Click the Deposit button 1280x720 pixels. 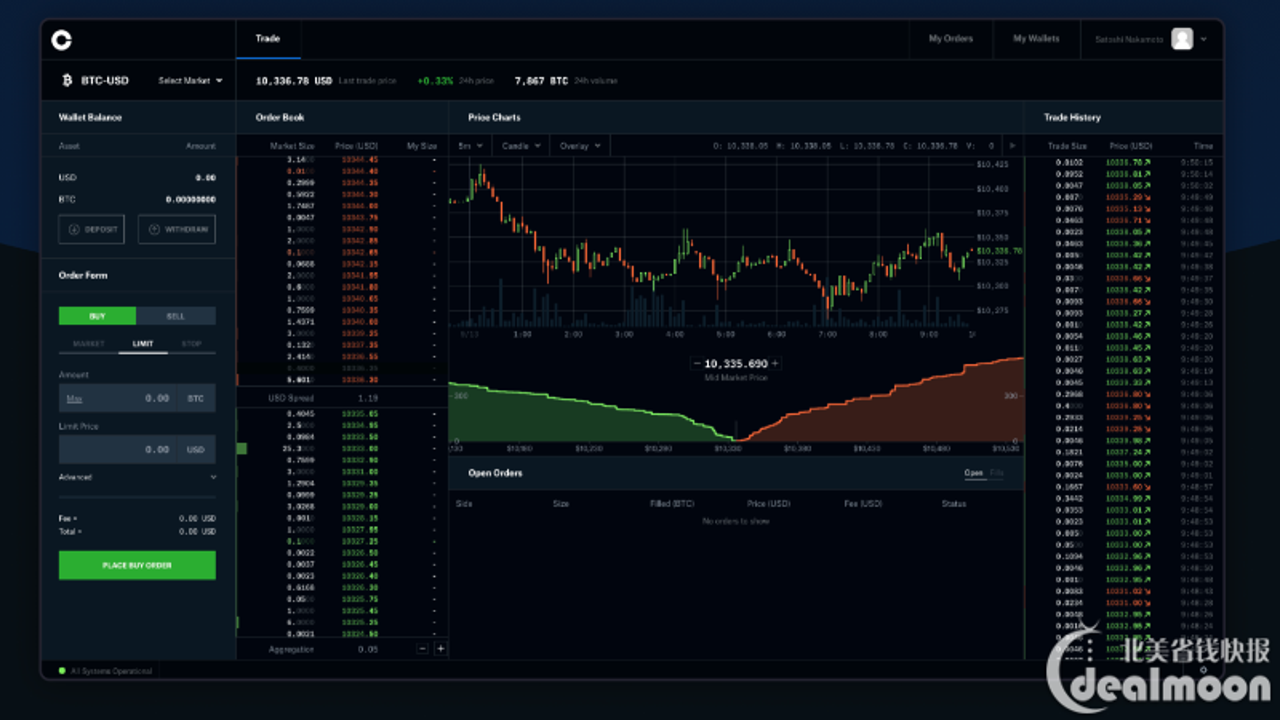(91, 229)
